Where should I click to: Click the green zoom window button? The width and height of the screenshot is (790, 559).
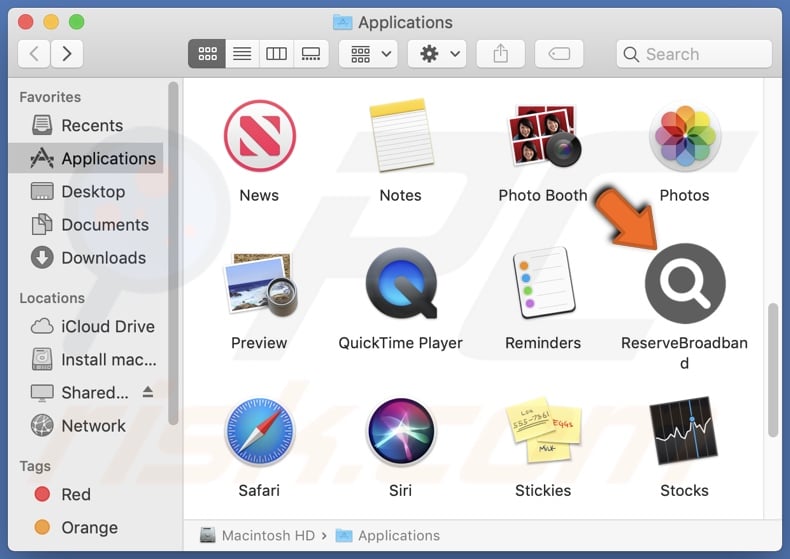(77, 22)
